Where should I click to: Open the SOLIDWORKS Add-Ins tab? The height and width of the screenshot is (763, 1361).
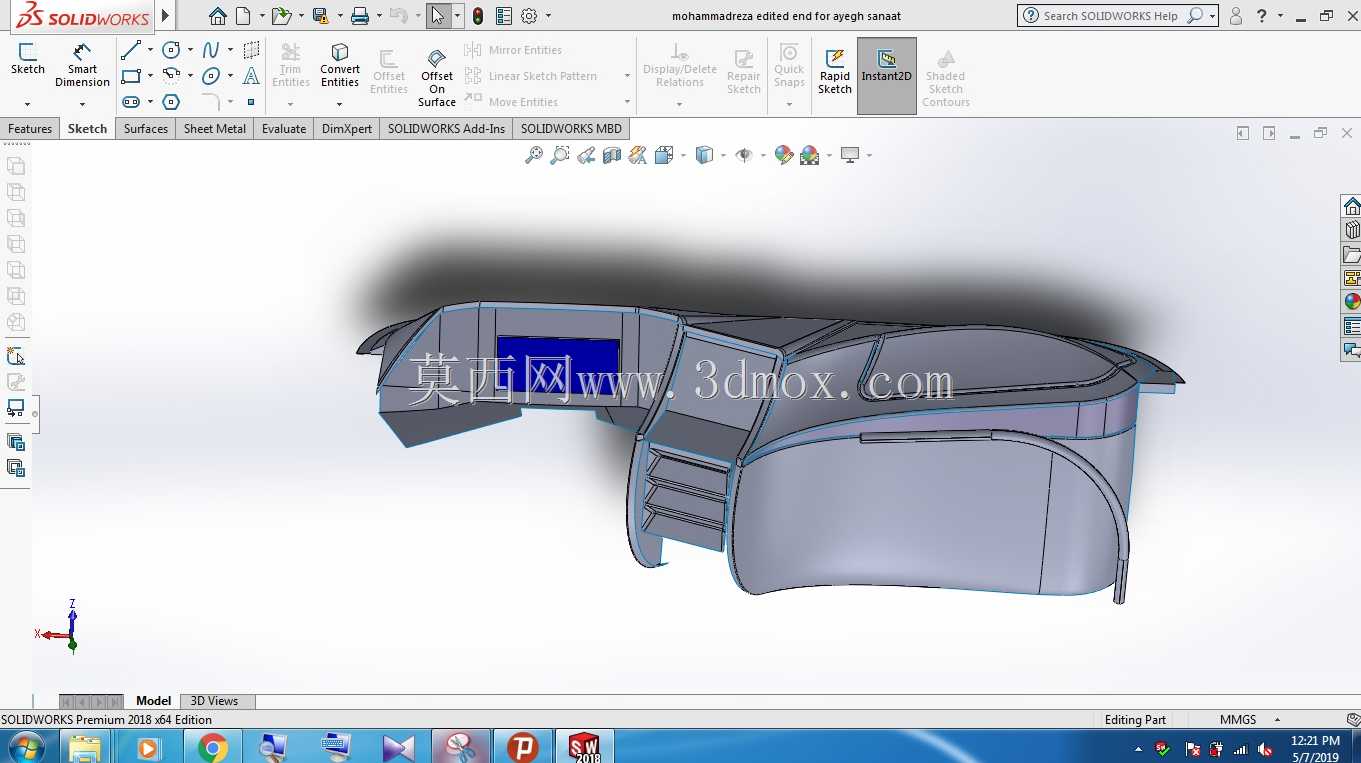[x=446, y=129]
